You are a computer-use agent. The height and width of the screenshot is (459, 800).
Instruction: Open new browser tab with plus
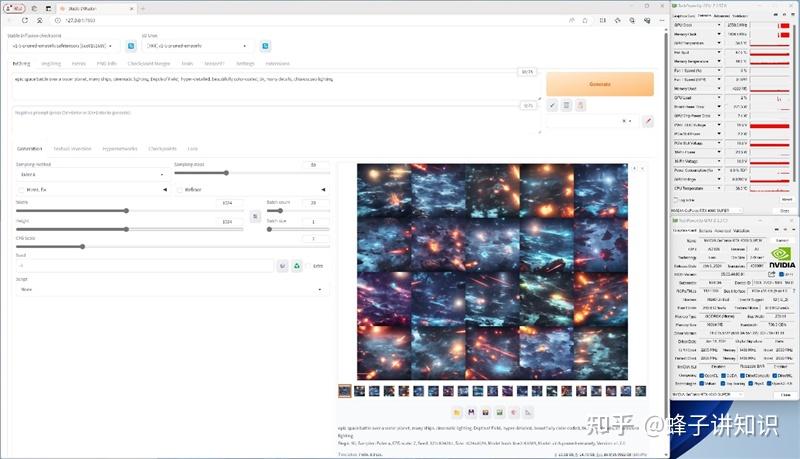143,9
